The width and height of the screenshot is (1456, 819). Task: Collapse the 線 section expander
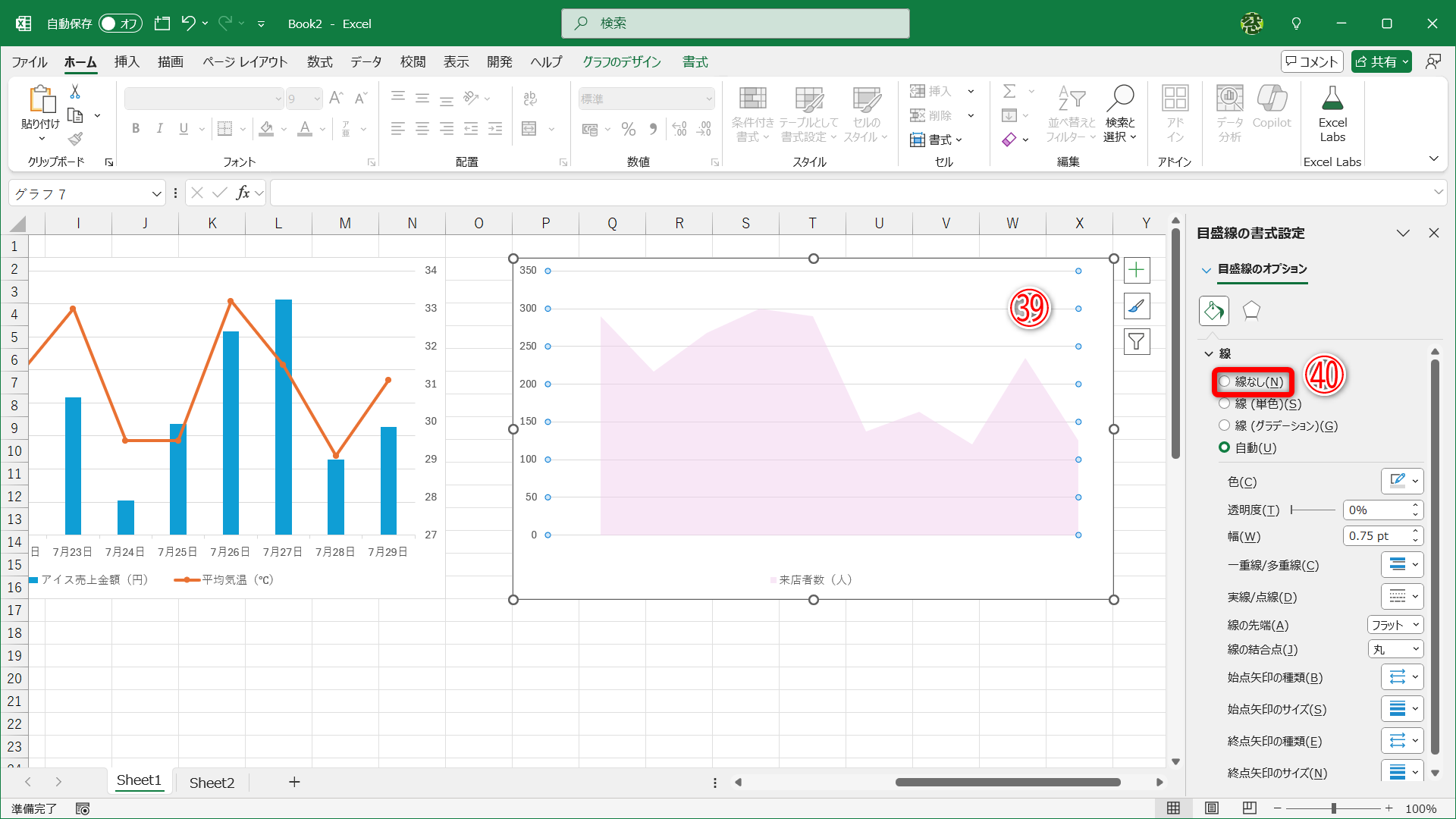[x=1209, y=354]
